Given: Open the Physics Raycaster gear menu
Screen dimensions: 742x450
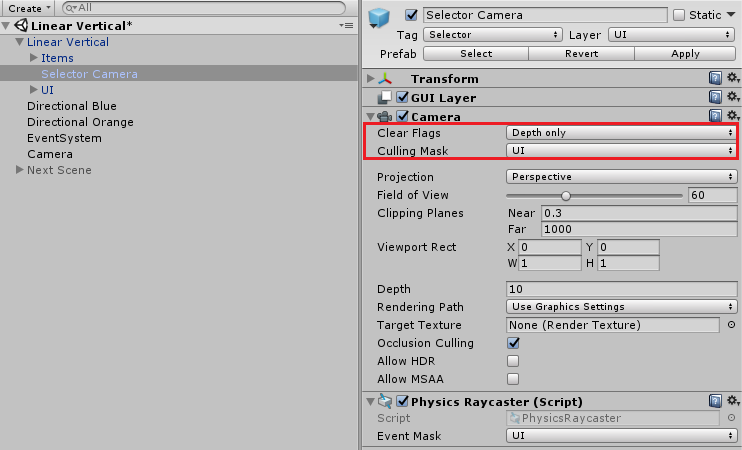Looking at the screenshot, I should [x=733, y=401].
